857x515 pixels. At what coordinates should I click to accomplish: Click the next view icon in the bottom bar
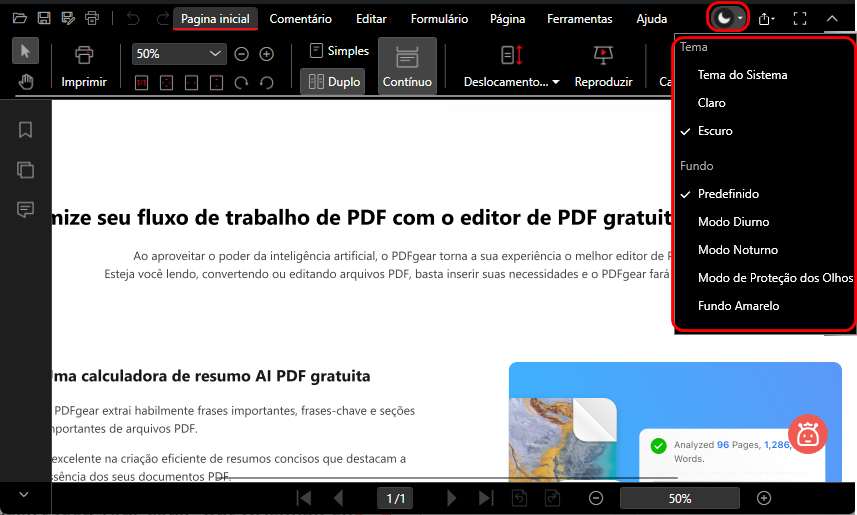(x=553, y=498)
